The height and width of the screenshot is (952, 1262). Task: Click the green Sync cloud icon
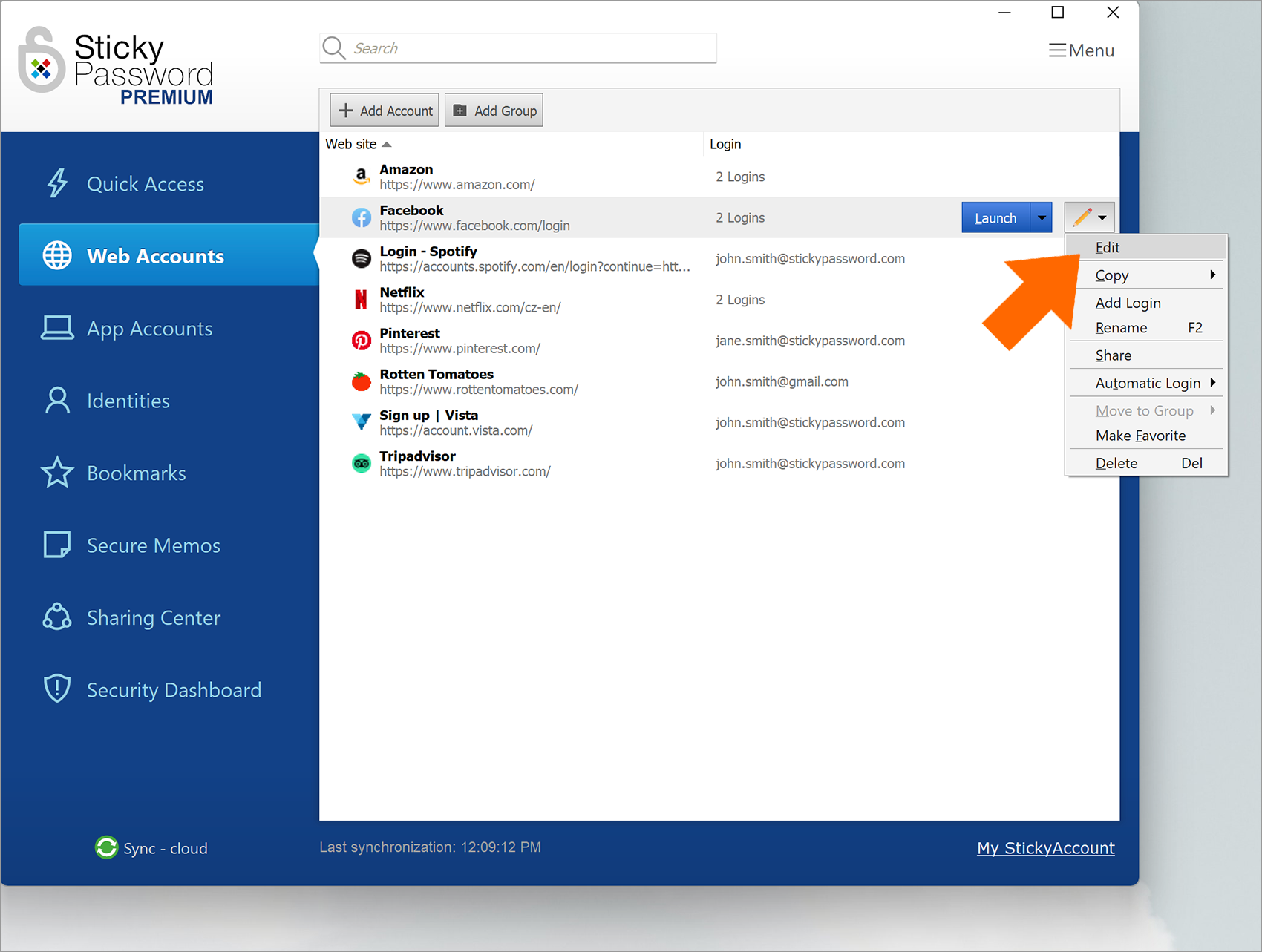coord(106,847)
